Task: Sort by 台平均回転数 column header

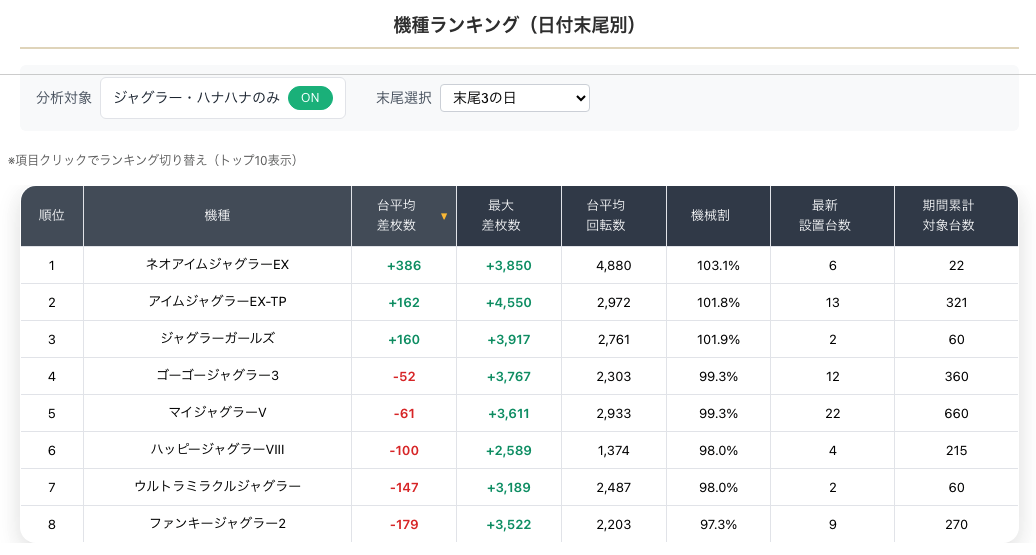Action: point(613,216)
